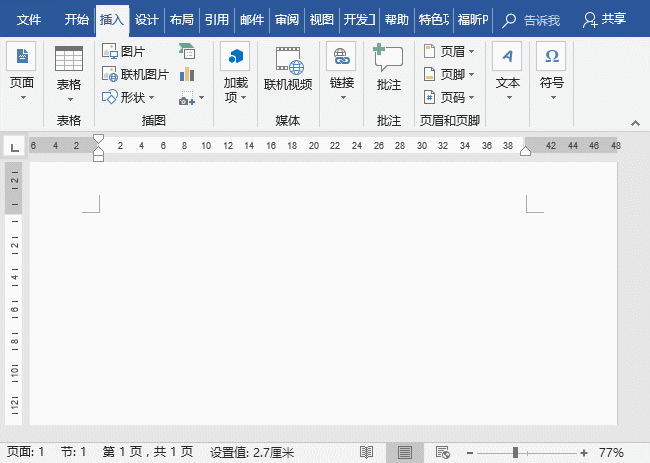650x463 pixels.
Task: Click the 链接 link icon
Action: click(x=341, y=56)
